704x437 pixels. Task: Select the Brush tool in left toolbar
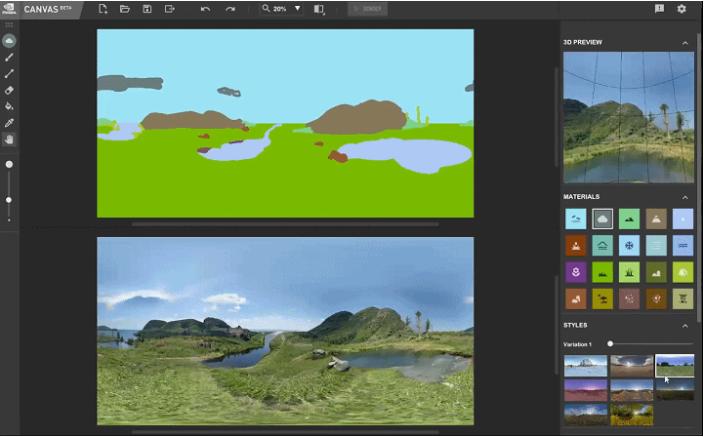coord(9,57)
